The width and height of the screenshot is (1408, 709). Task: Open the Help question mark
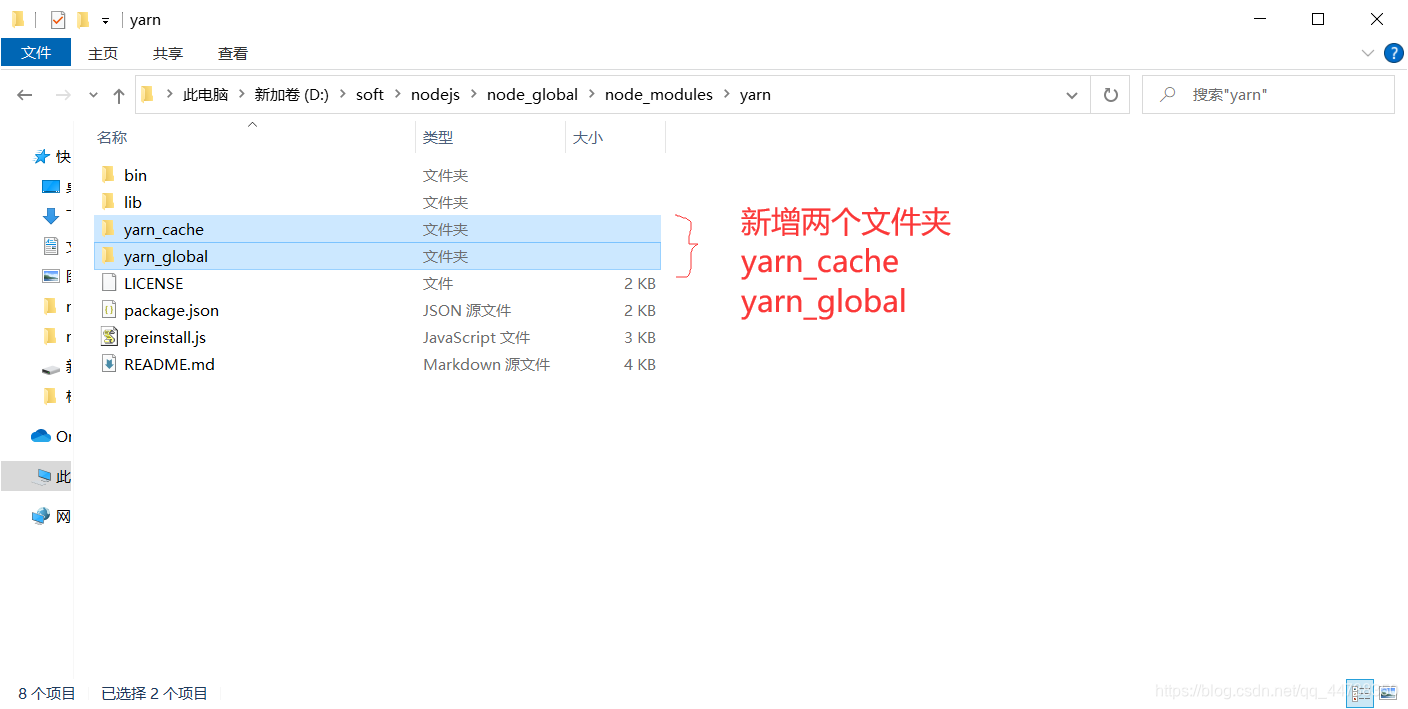(1393, 53)
